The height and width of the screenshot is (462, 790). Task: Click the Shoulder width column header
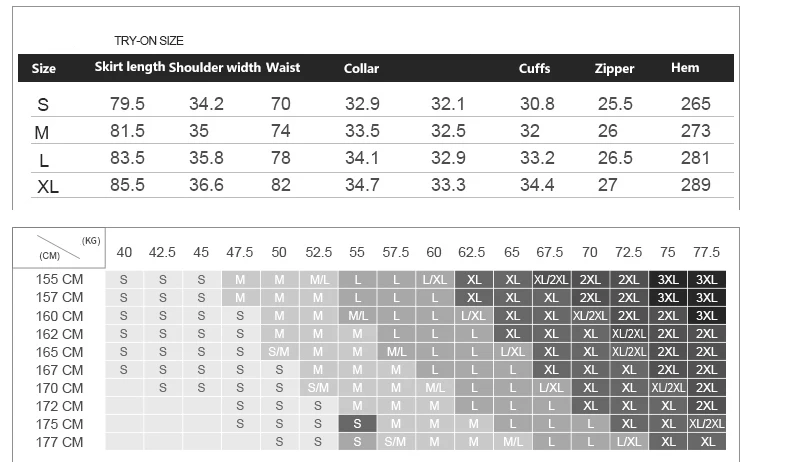click(215, 68)
